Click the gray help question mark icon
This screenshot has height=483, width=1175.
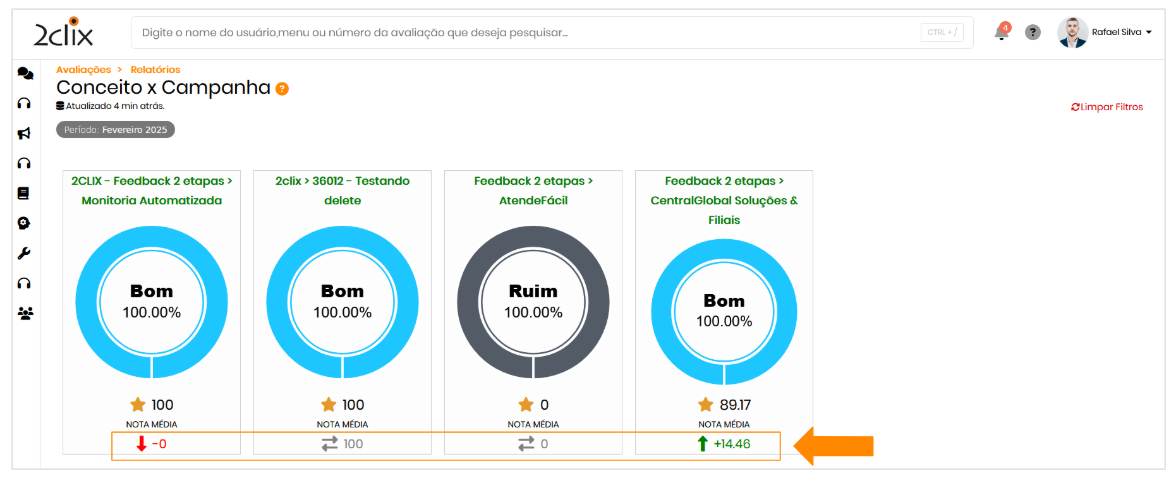(1033, 32)
